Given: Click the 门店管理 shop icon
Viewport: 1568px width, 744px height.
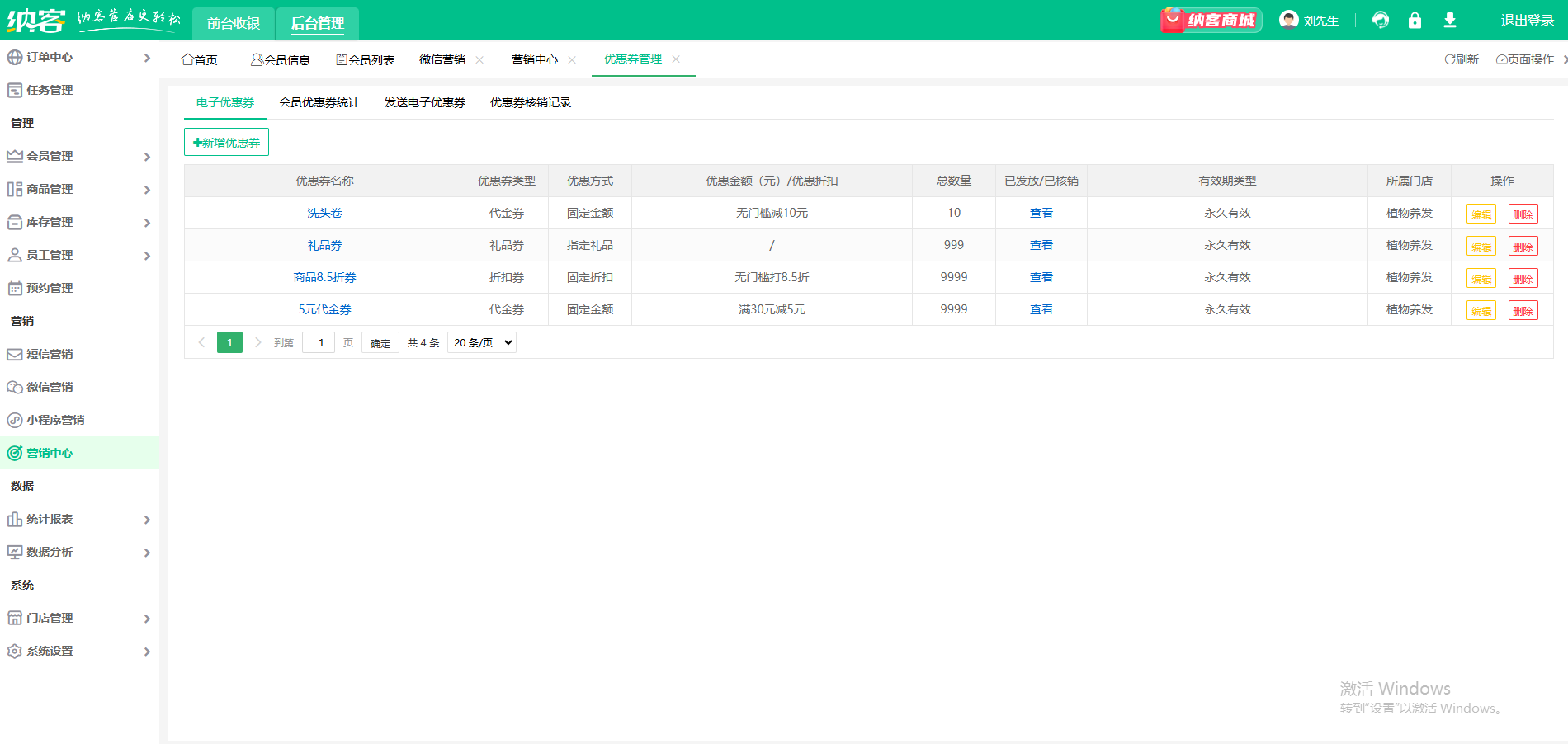Looking at the screenshot, I should point(15,618).
